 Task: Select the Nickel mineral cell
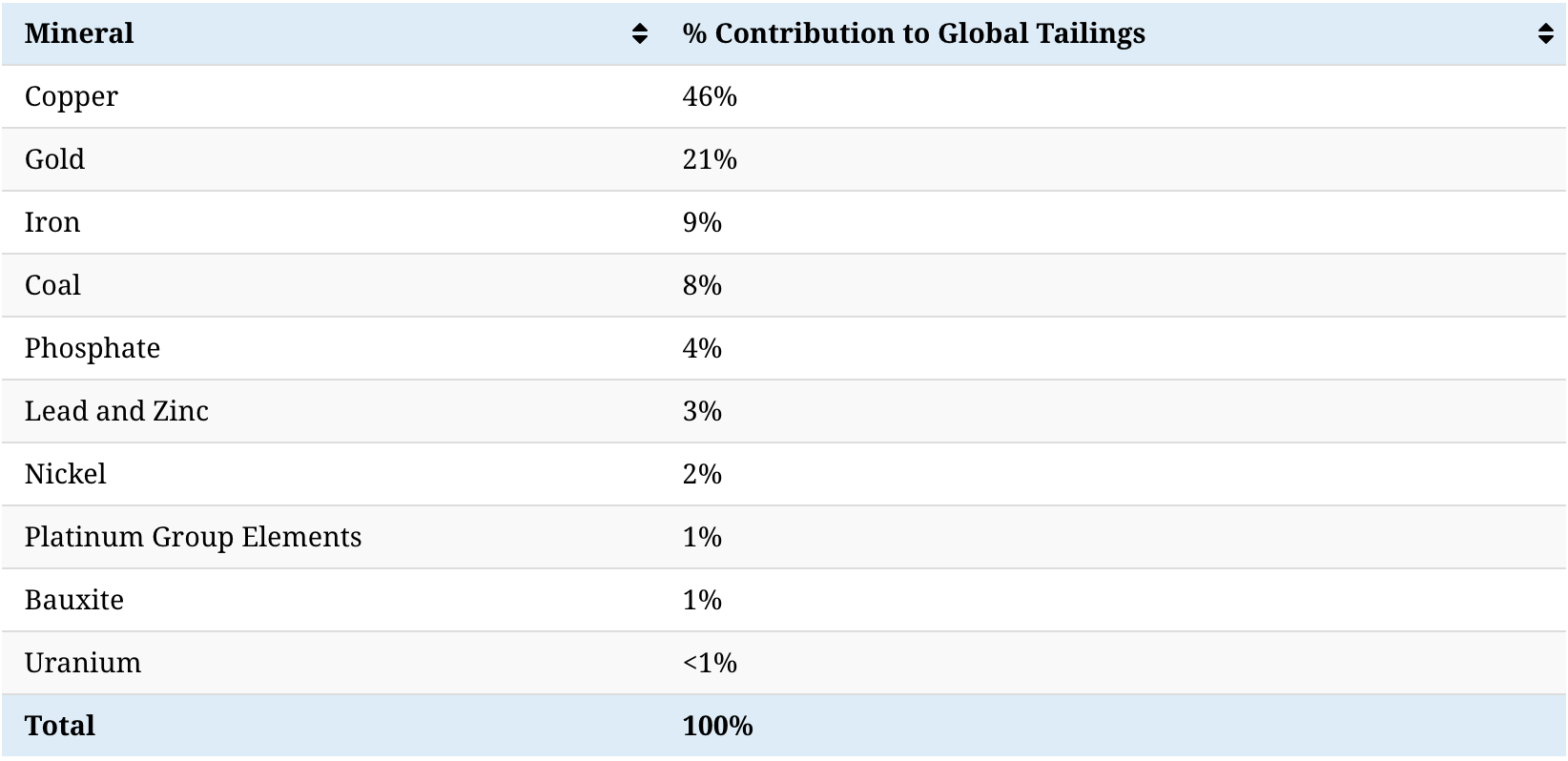click(65, 474)
